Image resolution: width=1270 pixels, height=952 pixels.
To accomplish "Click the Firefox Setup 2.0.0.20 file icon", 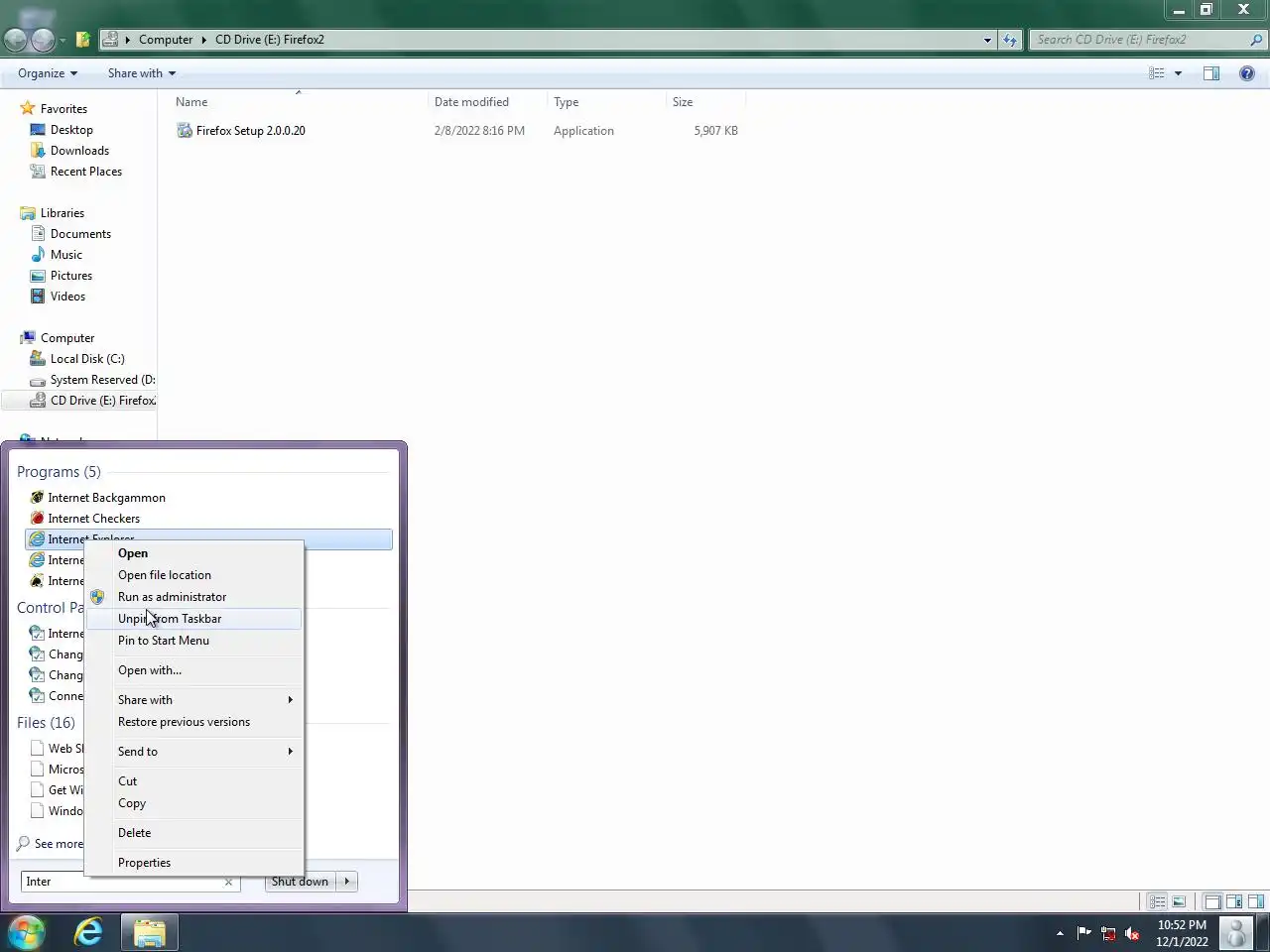I will 185,131.
